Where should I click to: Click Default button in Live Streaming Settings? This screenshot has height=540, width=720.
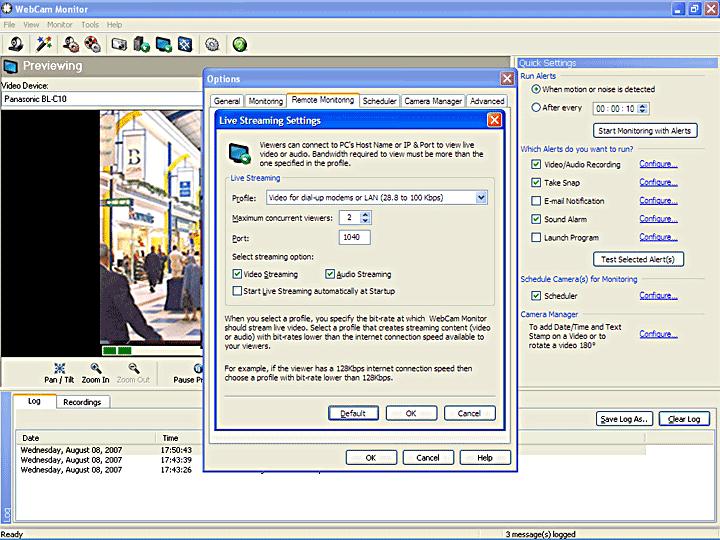click(353, 413)
